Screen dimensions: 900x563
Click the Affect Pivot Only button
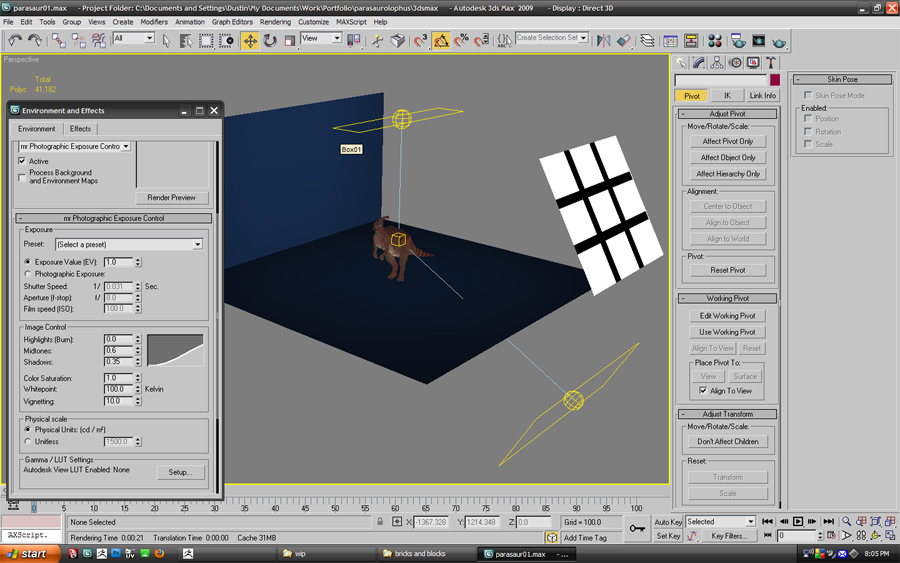coord(728,141)
